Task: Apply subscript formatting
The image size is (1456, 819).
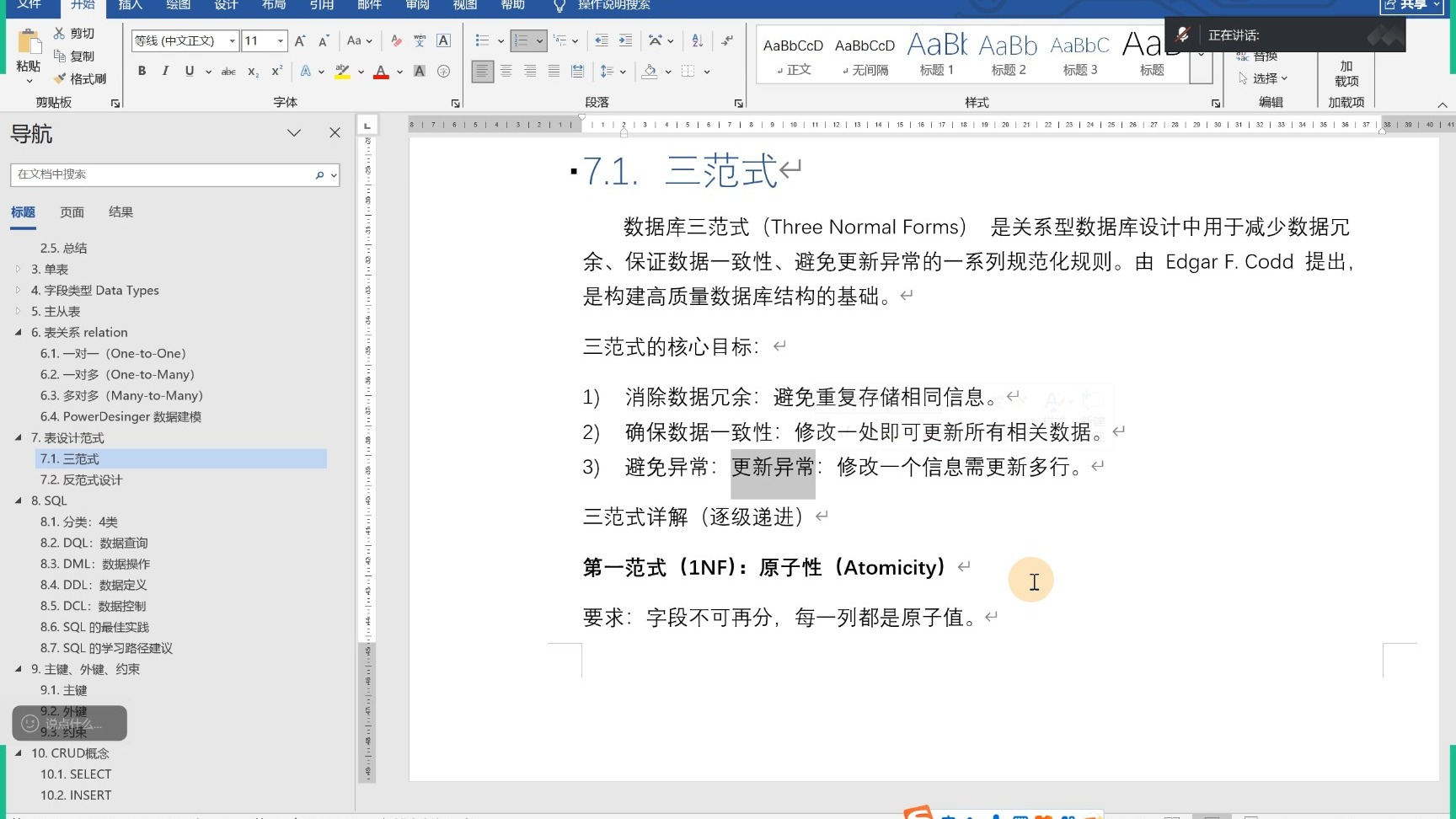Action: coord(253,72)
